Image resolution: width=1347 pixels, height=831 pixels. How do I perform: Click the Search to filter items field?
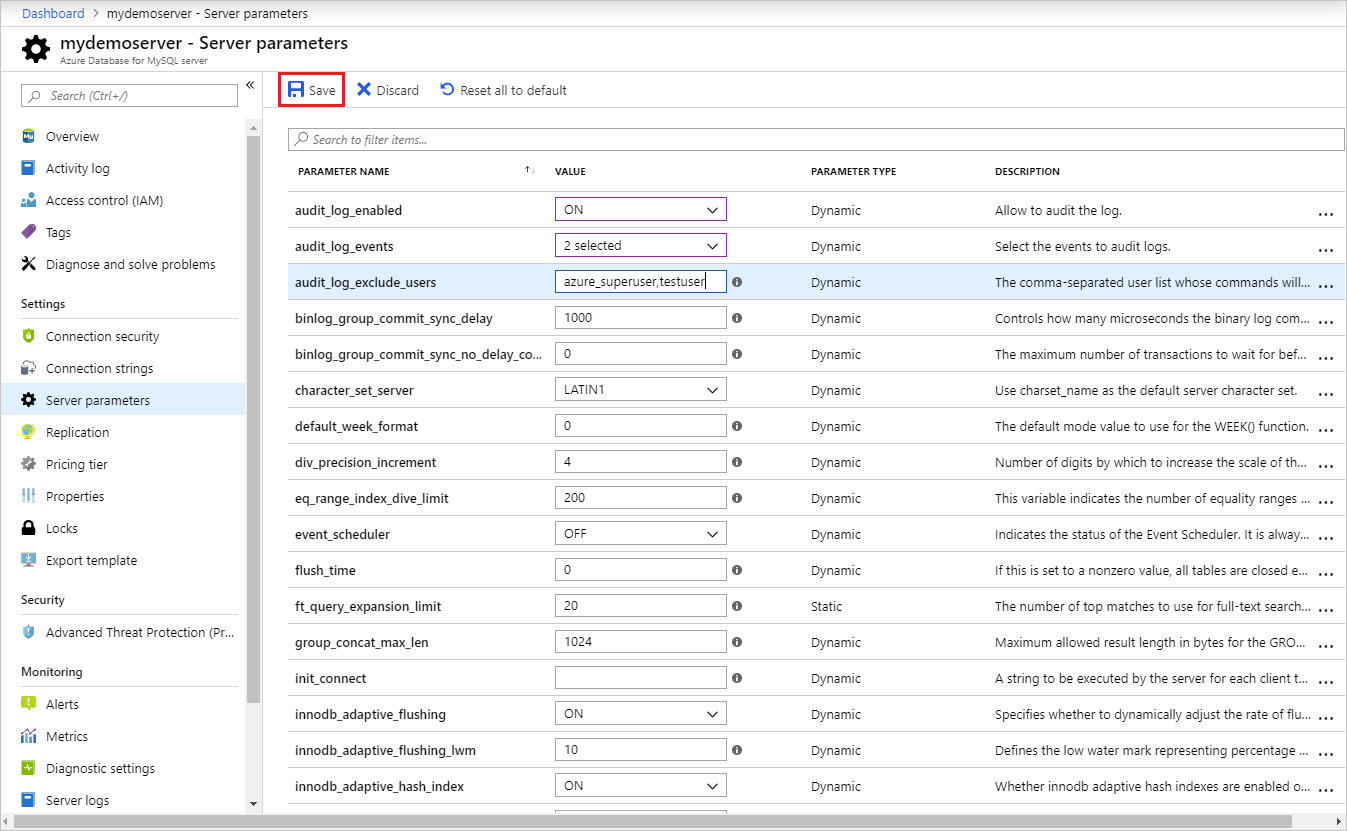[x=816, y=139]
